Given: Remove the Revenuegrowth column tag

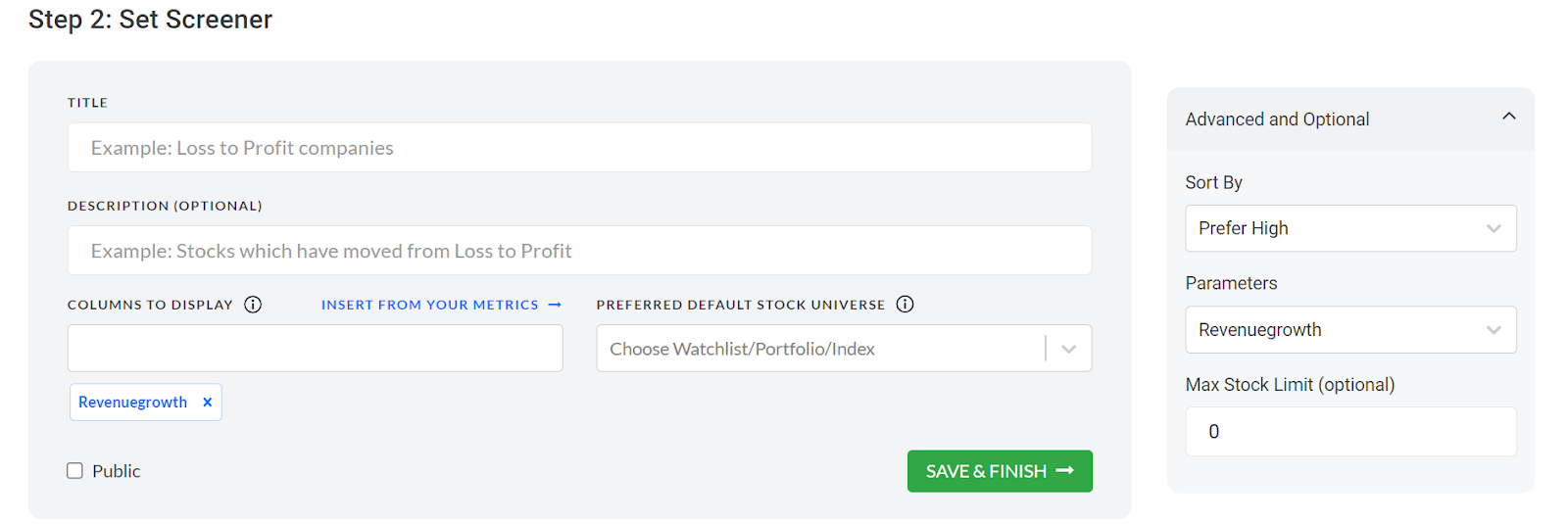Looking at the screenshot, I should point(207,403).
